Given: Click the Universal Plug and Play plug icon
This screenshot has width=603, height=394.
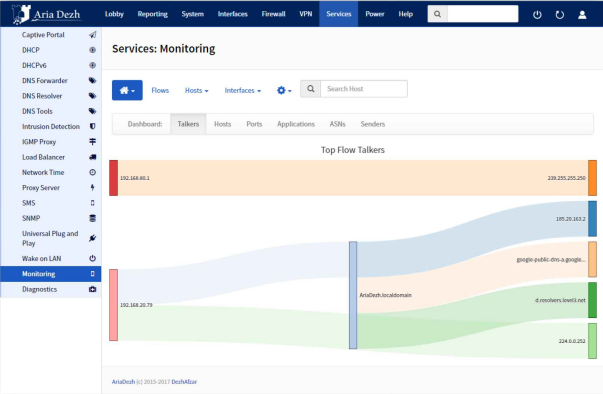Looking at the screenshot, I should [x=92, y=238].
